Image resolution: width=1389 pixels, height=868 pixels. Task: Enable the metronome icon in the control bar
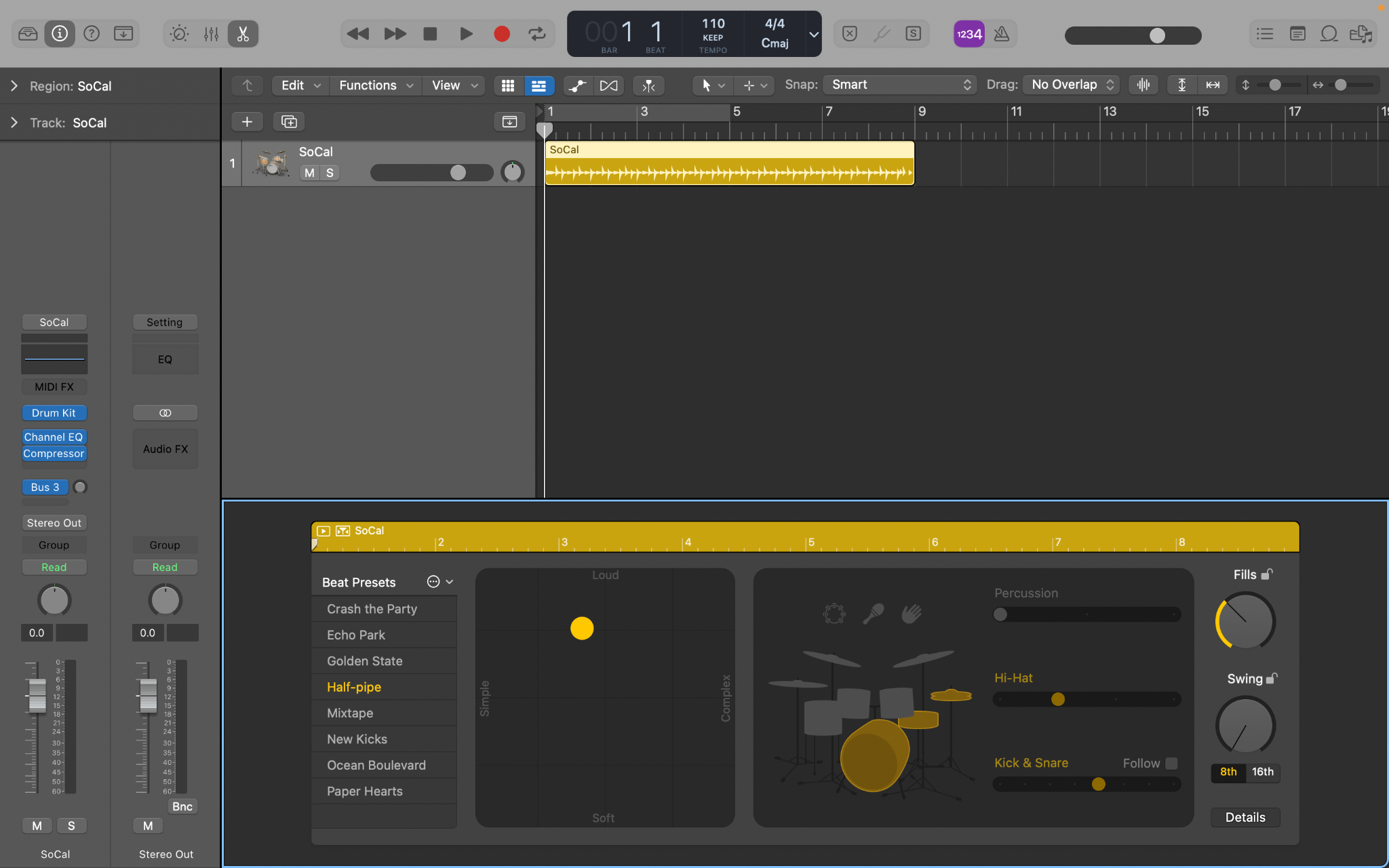click(1002, 33)
